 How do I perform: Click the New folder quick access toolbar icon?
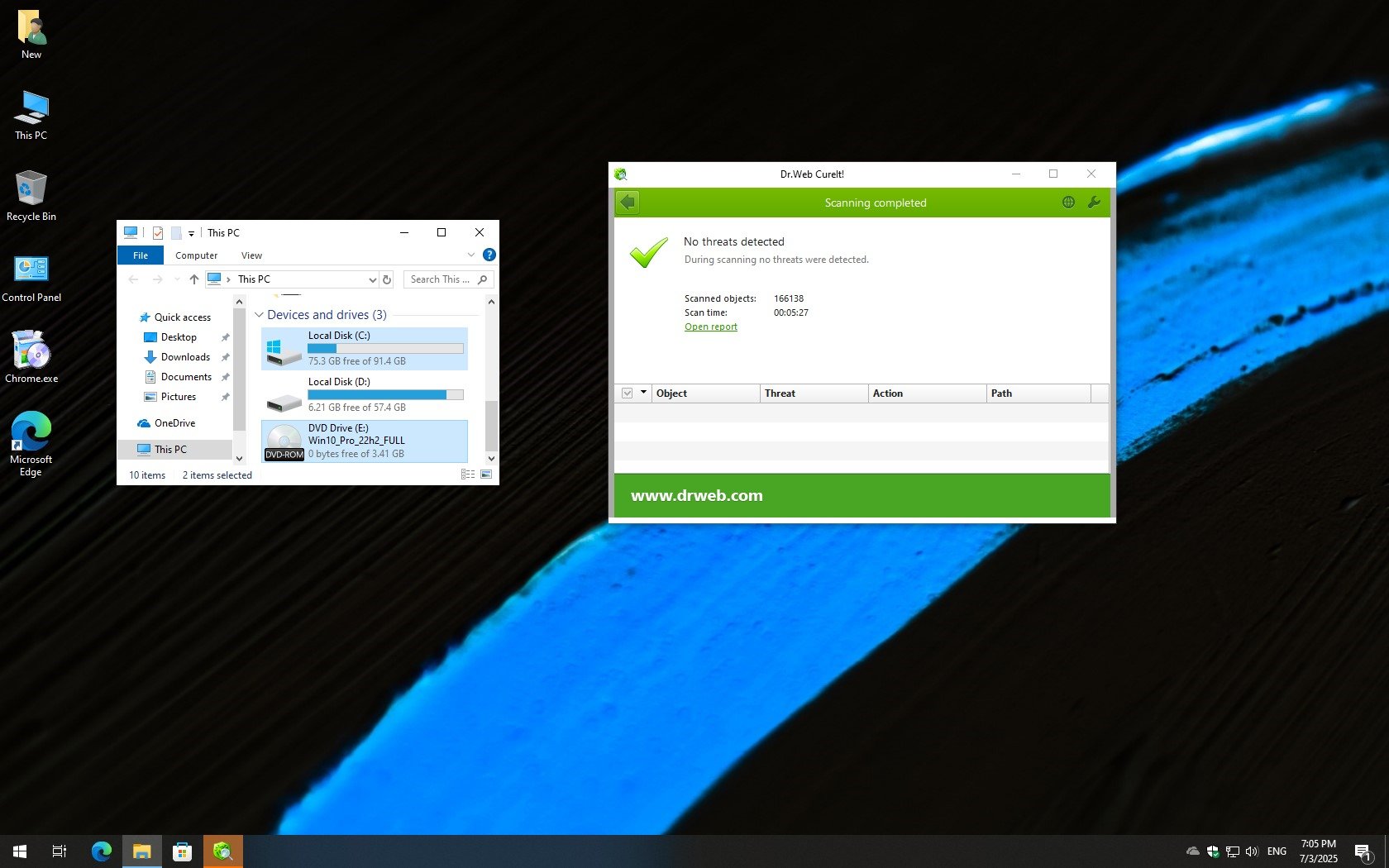(x=176, y=233)
